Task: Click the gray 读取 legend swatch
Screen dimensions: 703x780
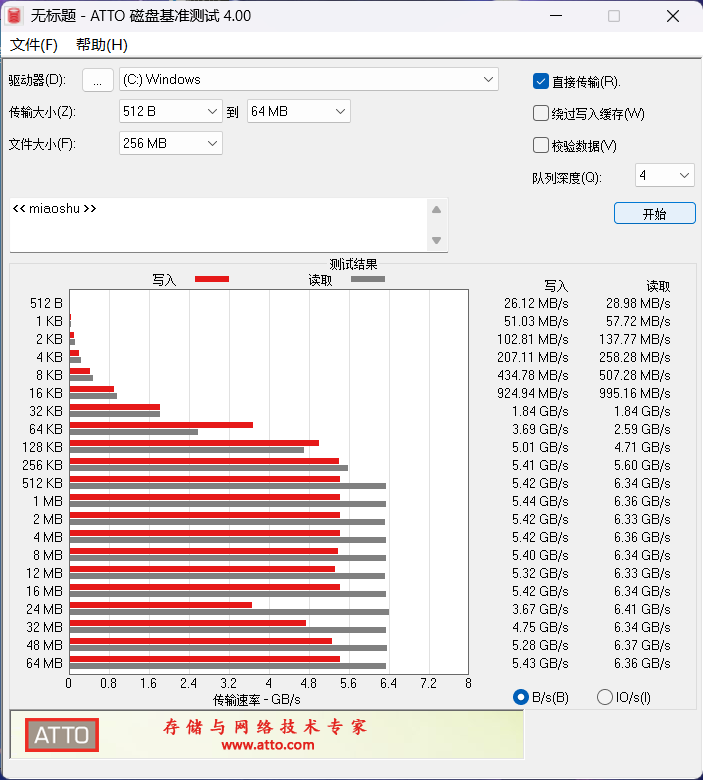Action: click(368, 279)
